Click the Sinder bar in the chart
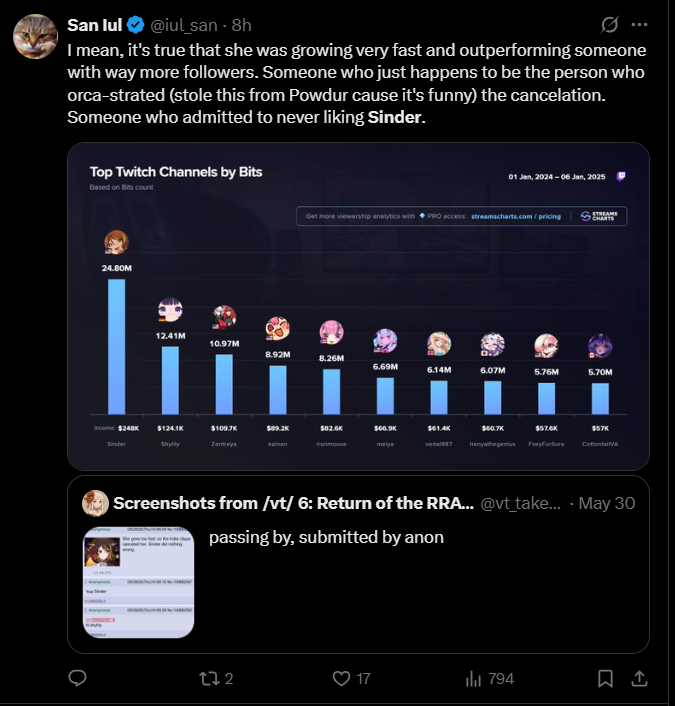 (117, 346)
